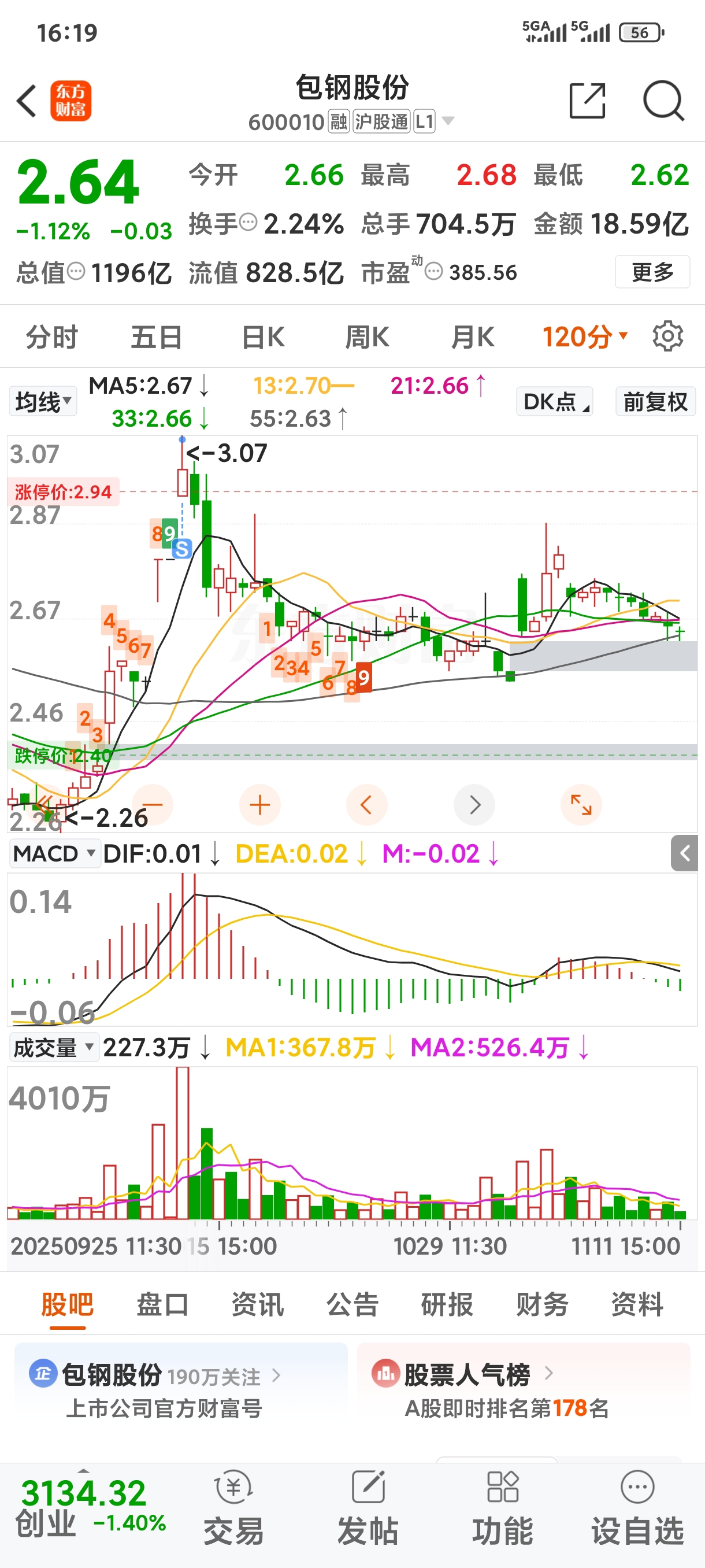Tap the 600010 stock code
This screenshot has height=1568, width=705.
[x=286, y=123]
